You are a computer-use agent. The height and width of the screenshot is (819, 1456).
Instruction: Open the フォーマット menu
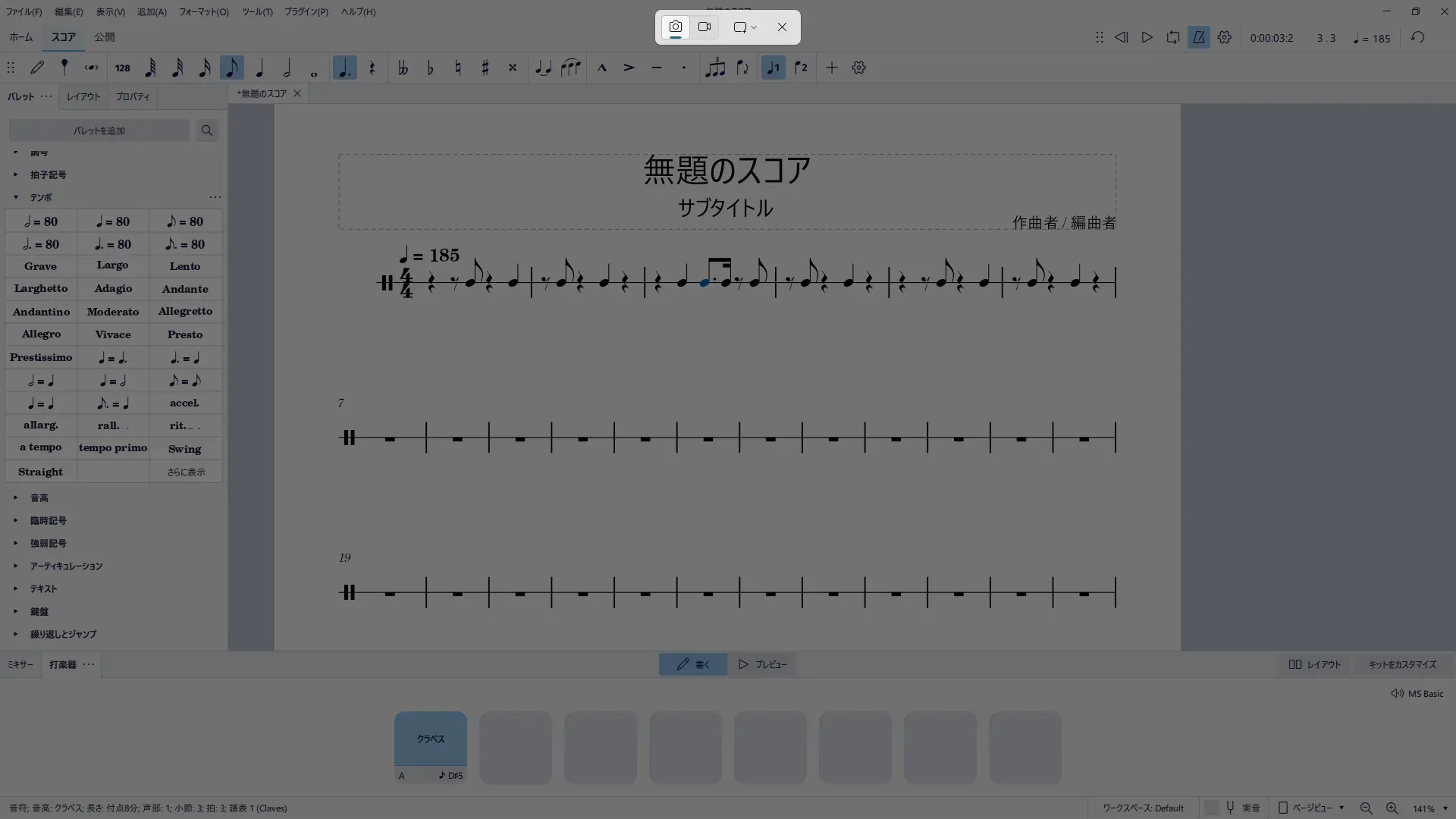coord(203,11)
